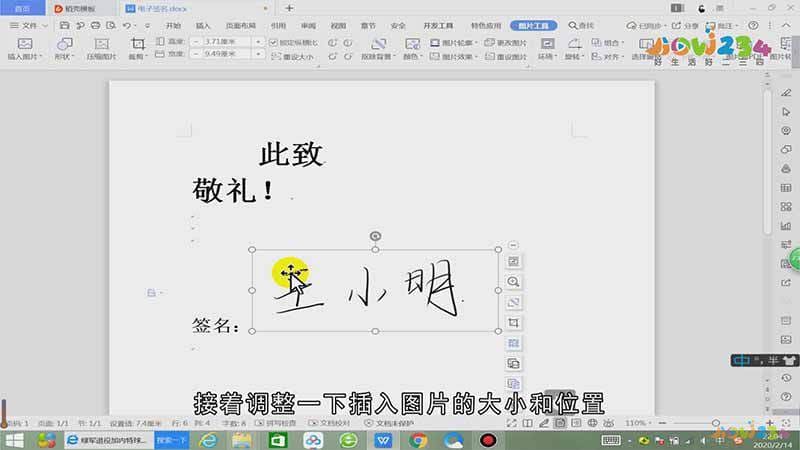Image resolution: width=800 pixels, height=450 pixels.
Task: Click the Undo arrow icon
Action: coord(127,25)
